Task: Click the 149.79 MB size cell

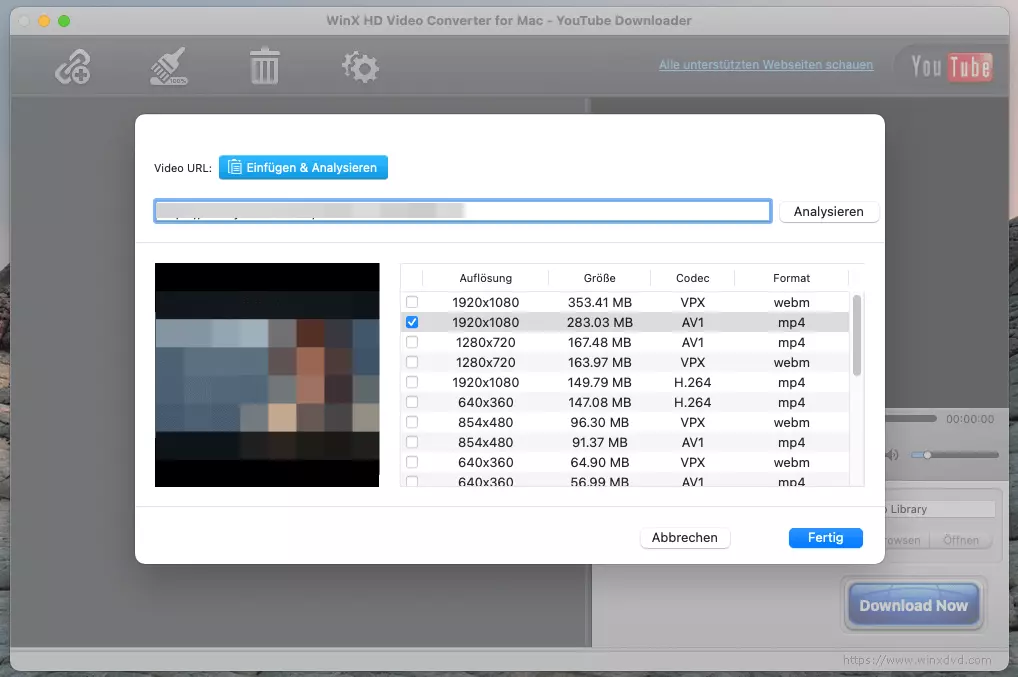Action: (x=599, y=383)
